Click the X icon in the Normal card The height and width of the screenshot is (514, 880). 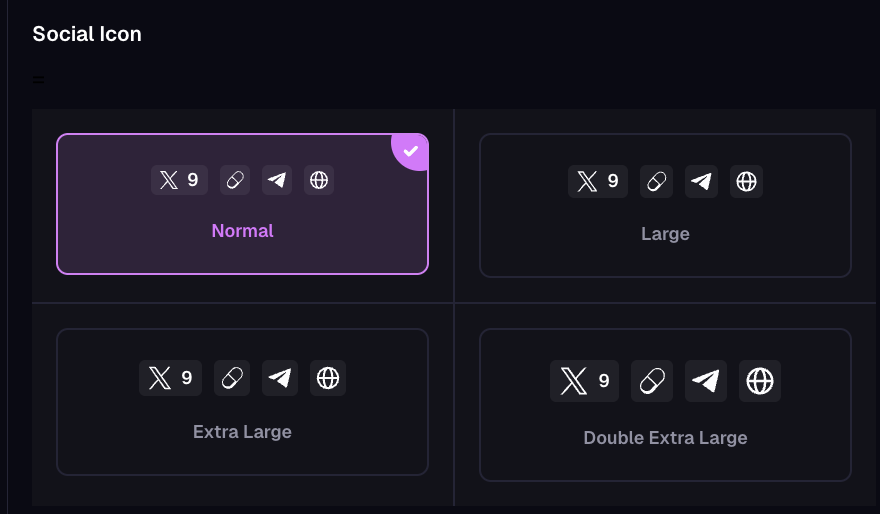click(x=168, y=181)
